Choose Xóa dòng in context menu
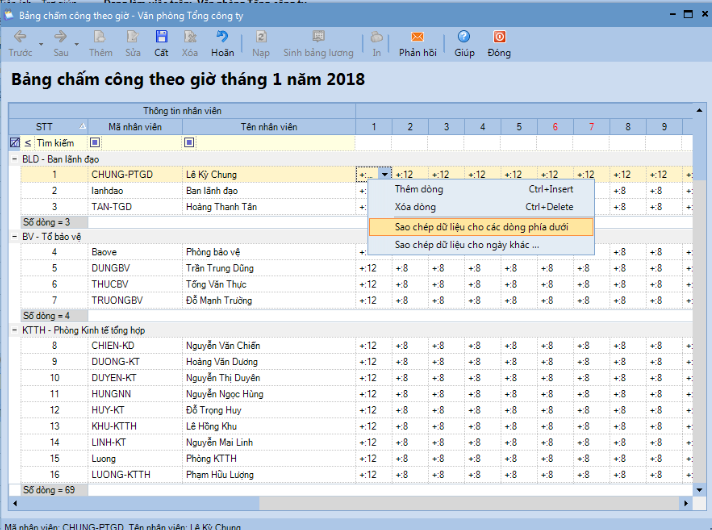 point(481,207)
